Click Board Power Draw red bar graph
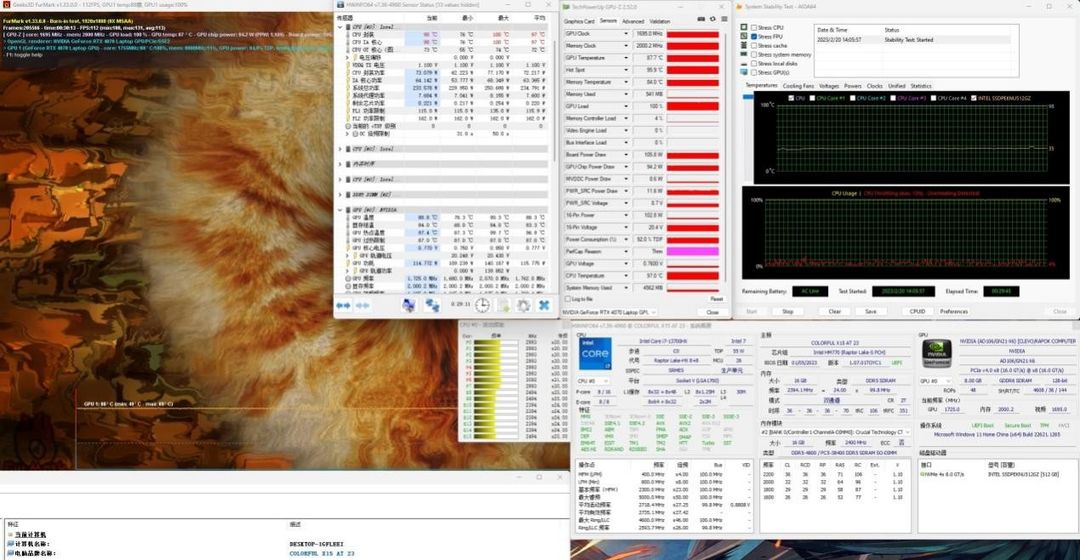This screenshot has height=560, width=1080. coord(693,155)
